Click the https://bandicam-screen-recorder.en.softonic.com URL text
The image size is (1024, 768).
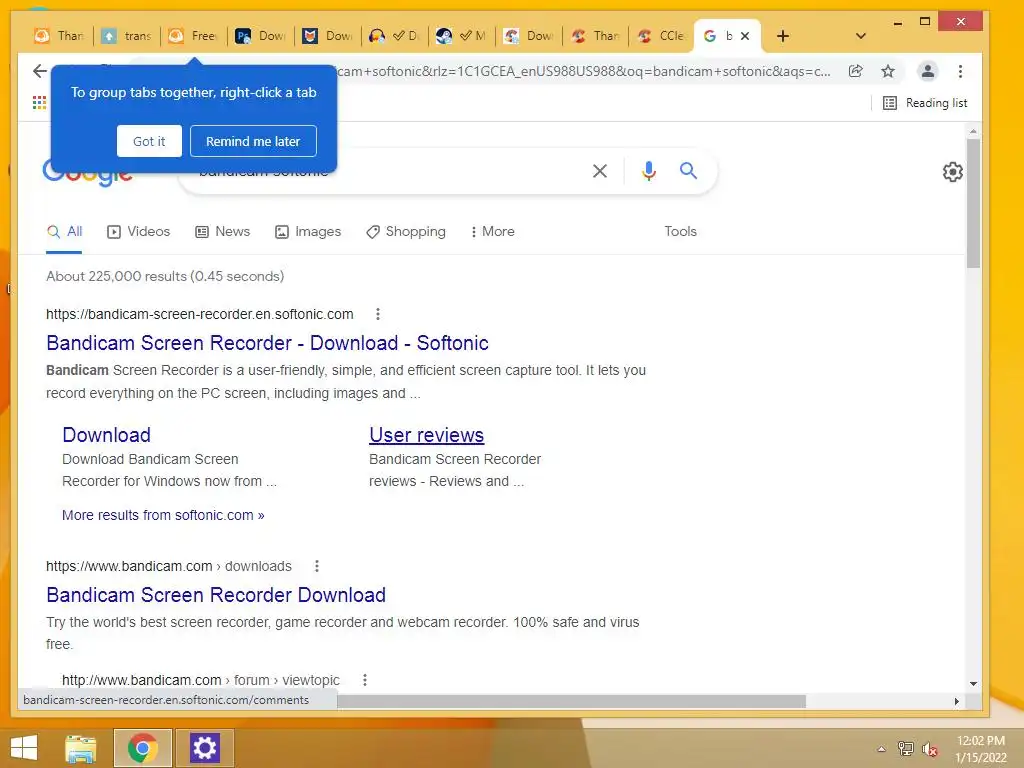(x=200, y=314)
